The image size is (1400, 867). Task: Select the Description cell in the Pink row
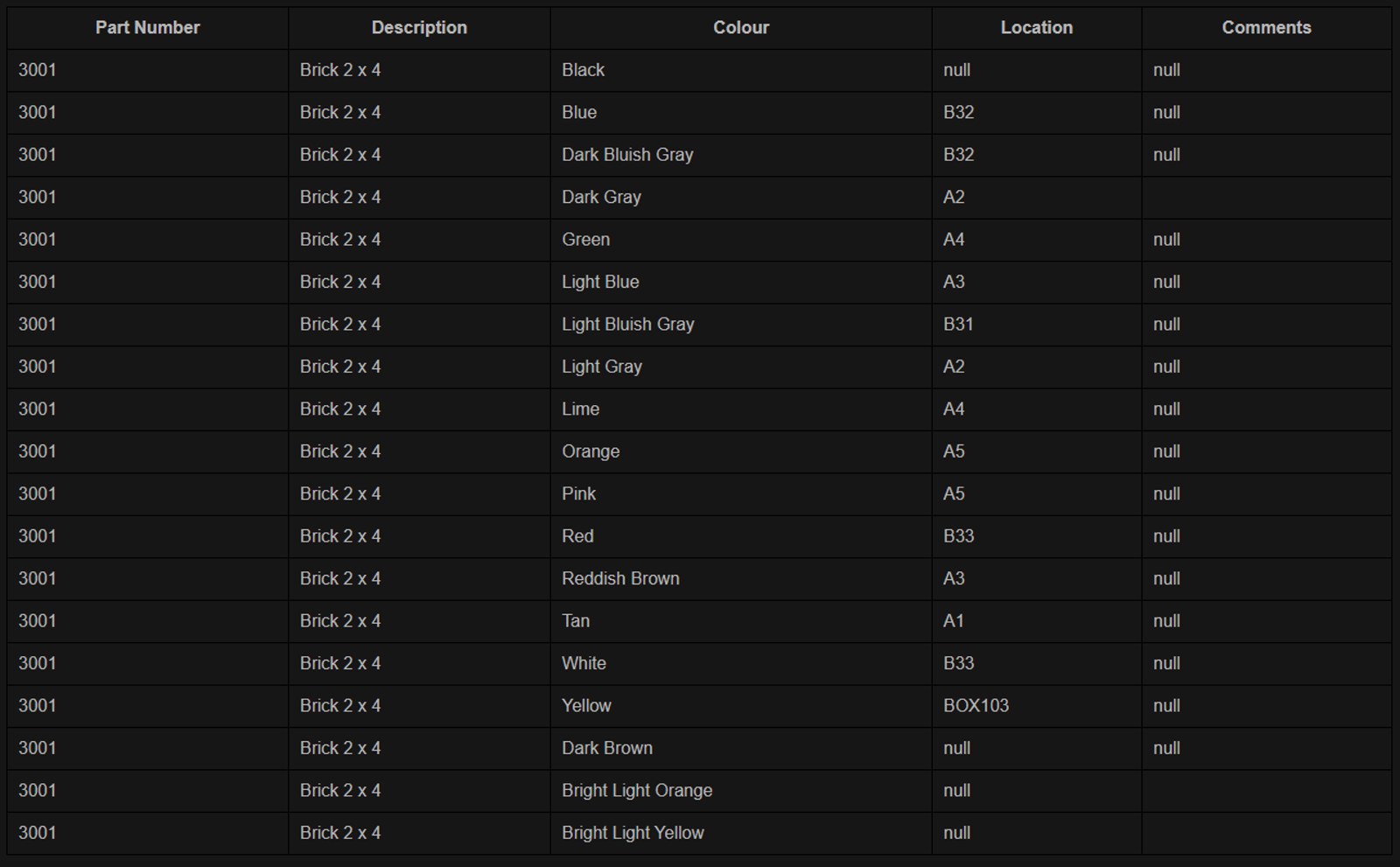pos(340,494)
